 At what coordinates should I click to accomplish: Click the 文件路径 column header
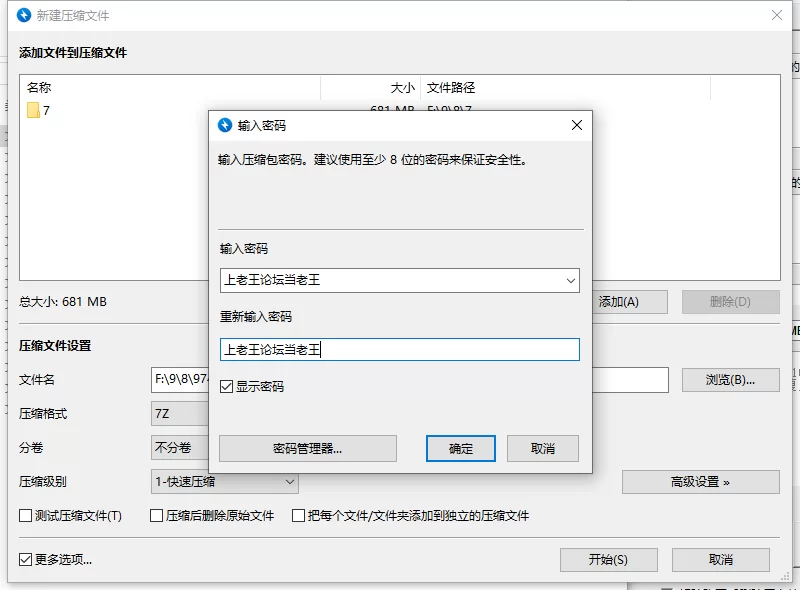[565, 88]
